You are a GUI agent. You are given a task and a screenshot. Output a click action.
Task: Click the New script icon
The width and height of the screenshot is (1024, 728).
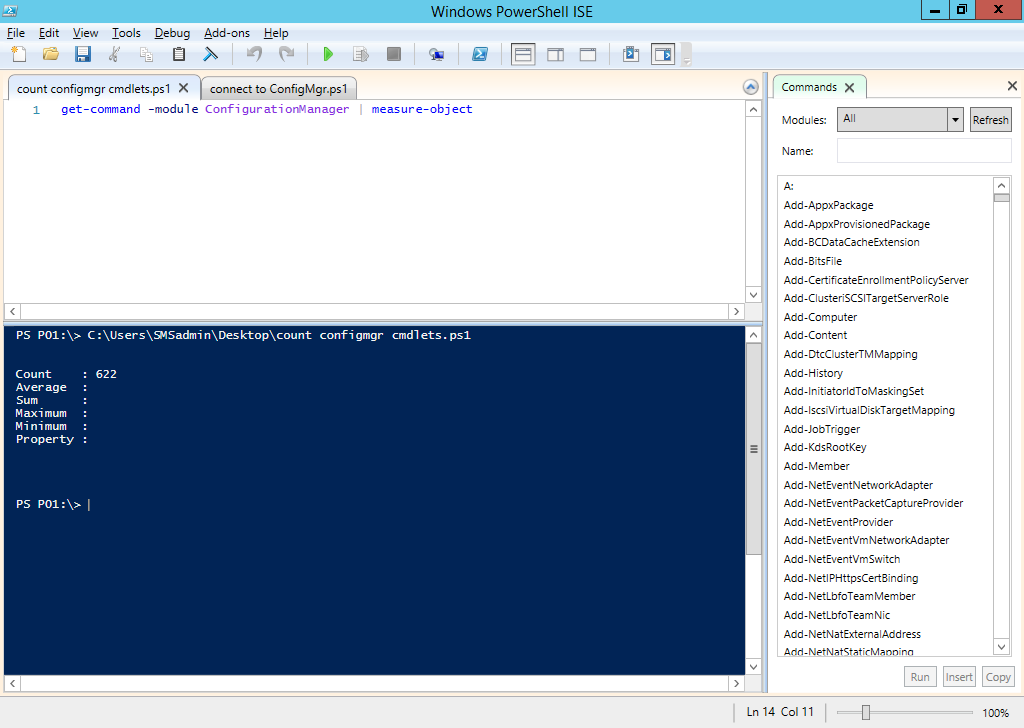click(19, 54)
